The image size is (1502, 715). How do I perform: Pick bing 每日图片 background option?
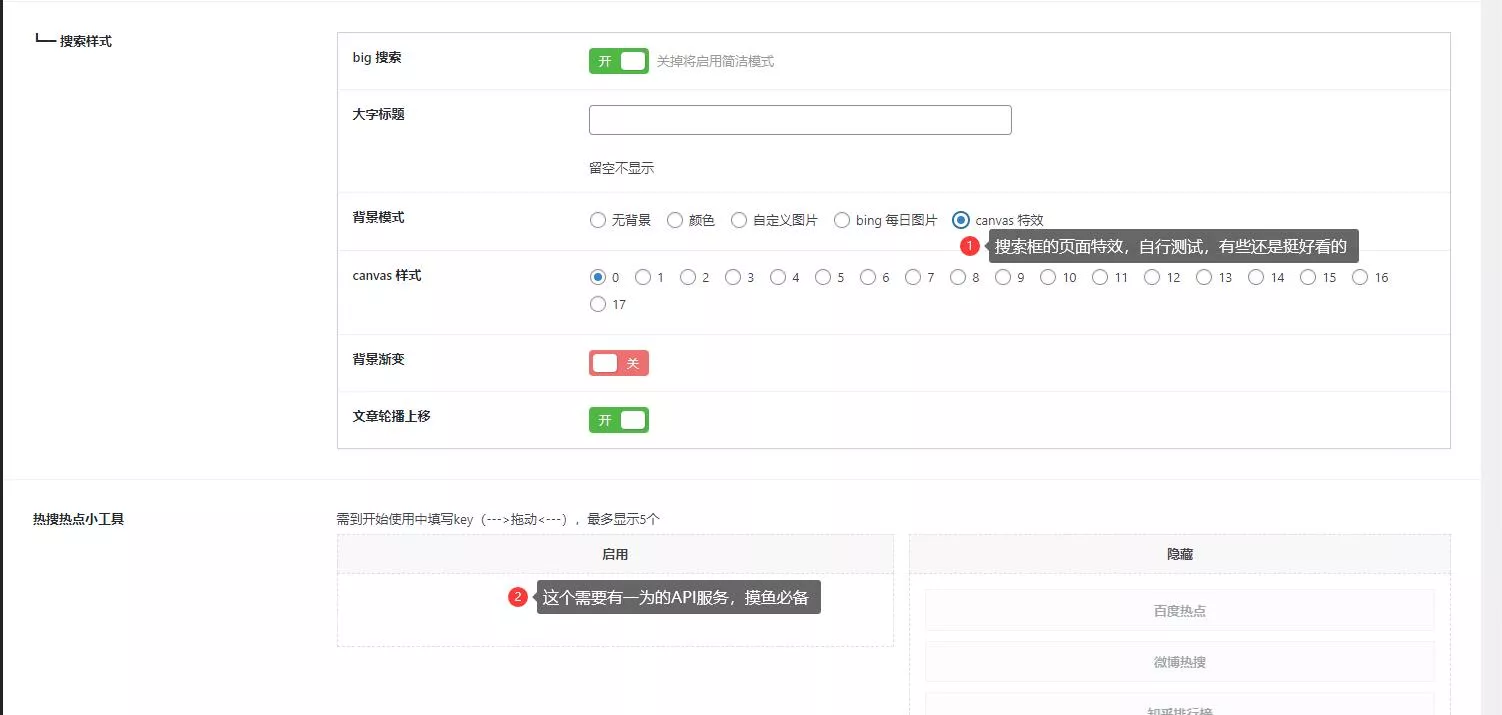point(842,220)
